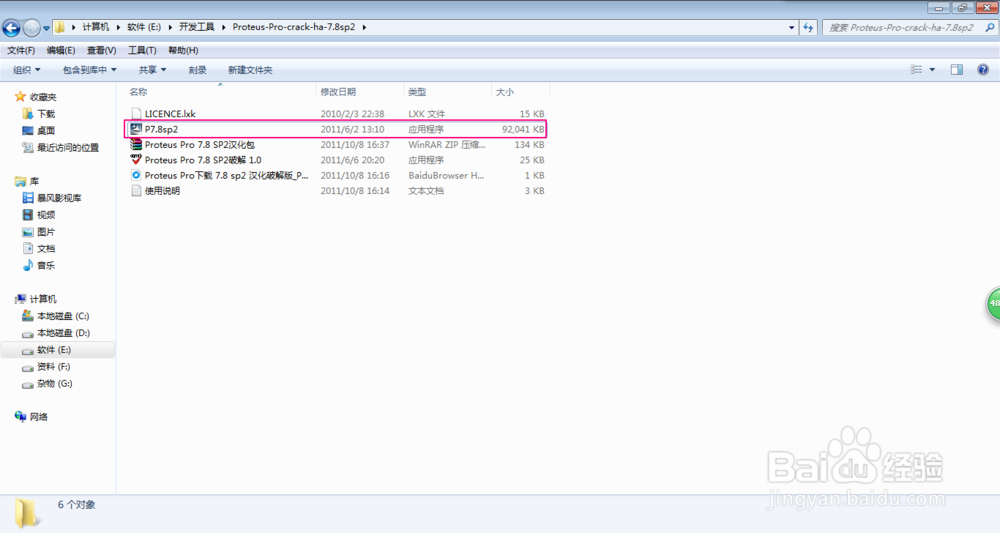Screen dimensions: 1000x533
Task: Click the WinRAR ZIP type cell
Action: [x=446, y=145]
